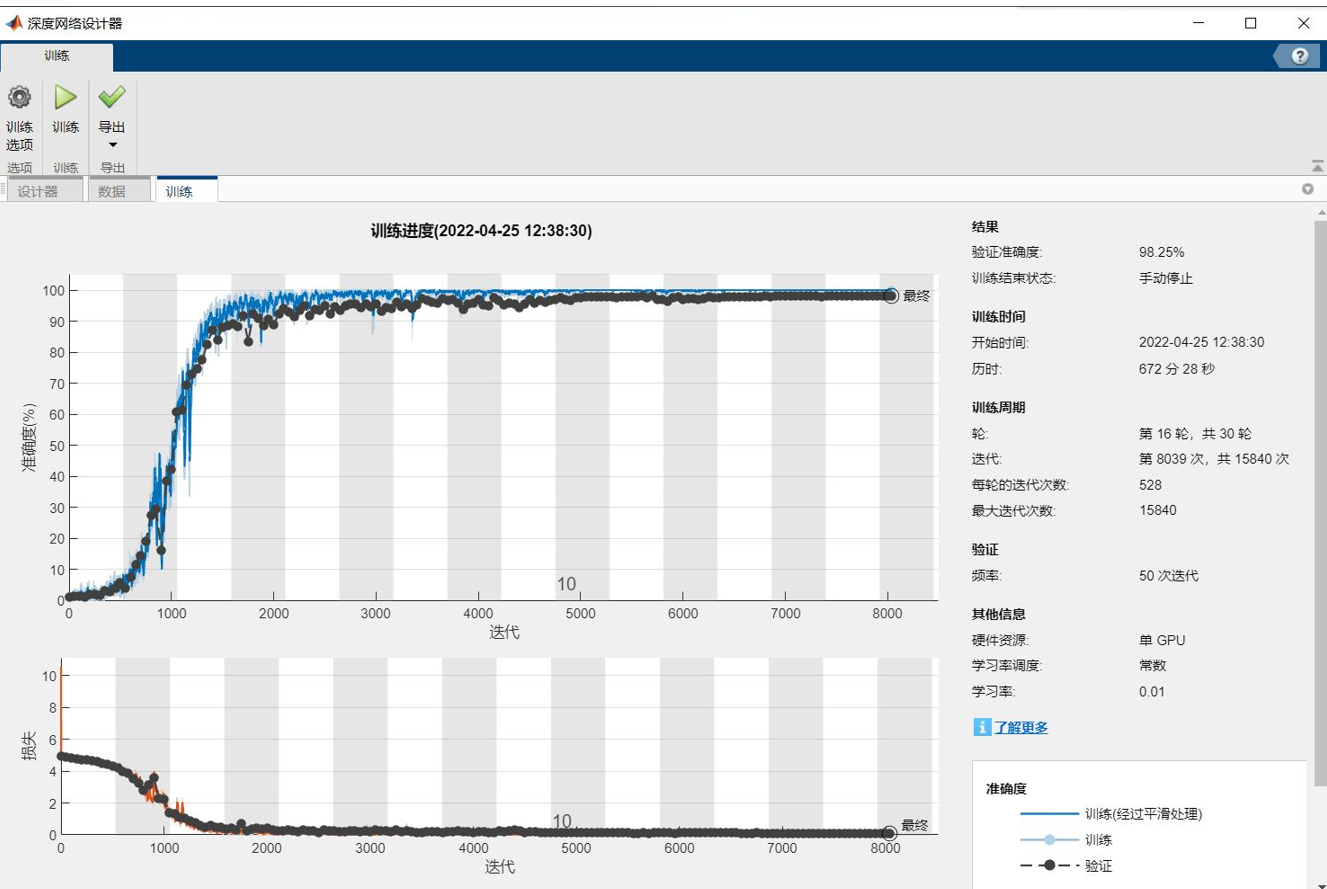Open the Help question mark icon

1297,55
